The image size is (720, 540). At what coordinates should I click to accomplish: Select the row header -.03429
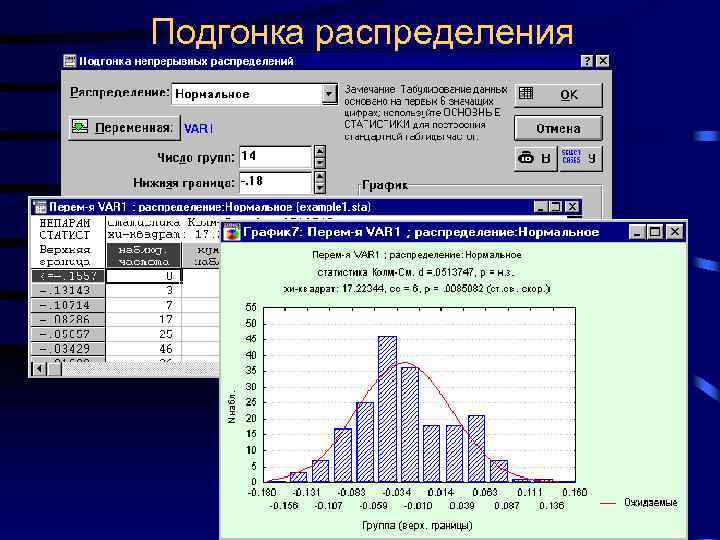(x=68, y=349)
